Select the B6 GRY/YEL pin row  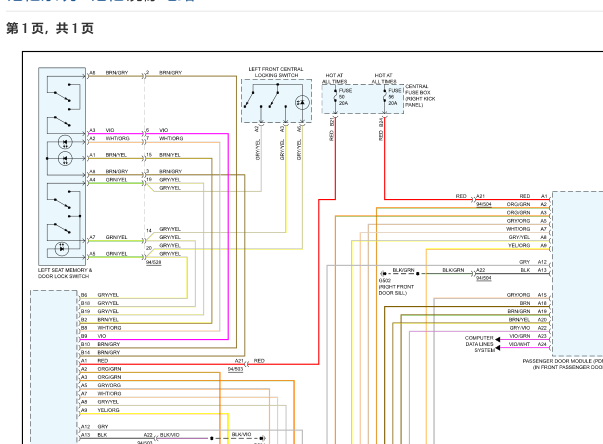[x=100, y=295]
